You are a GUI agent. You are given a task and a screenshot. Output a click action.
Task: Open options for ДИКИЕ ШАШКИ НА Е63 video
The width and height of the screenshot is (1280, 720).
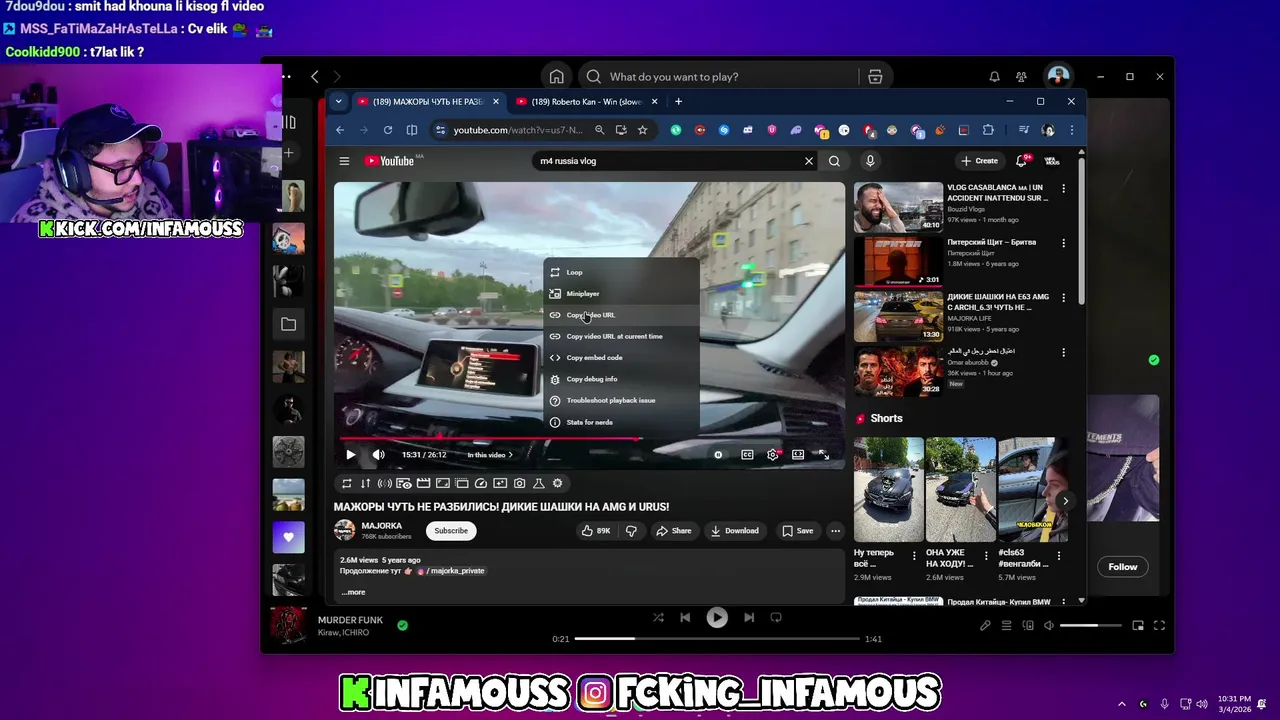click(x=1063, y=298)
